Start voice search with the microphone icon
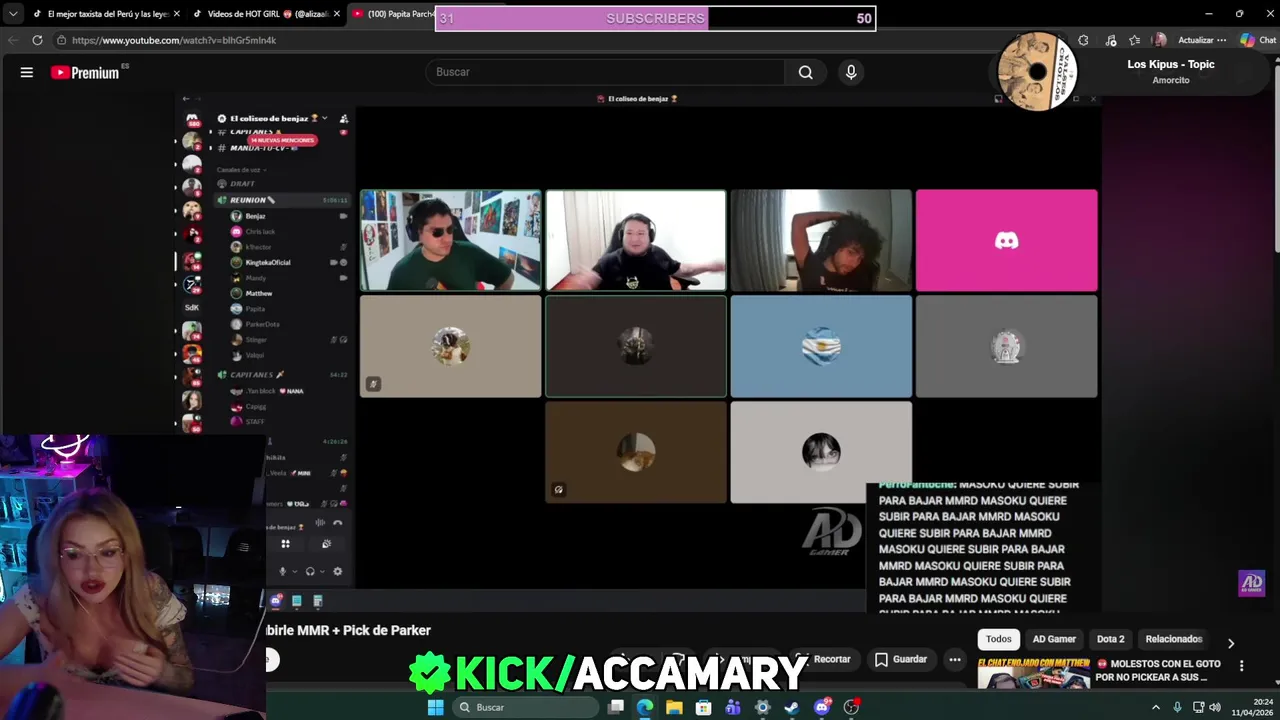This screenshot has height=720, width=1280. [851, 72]
